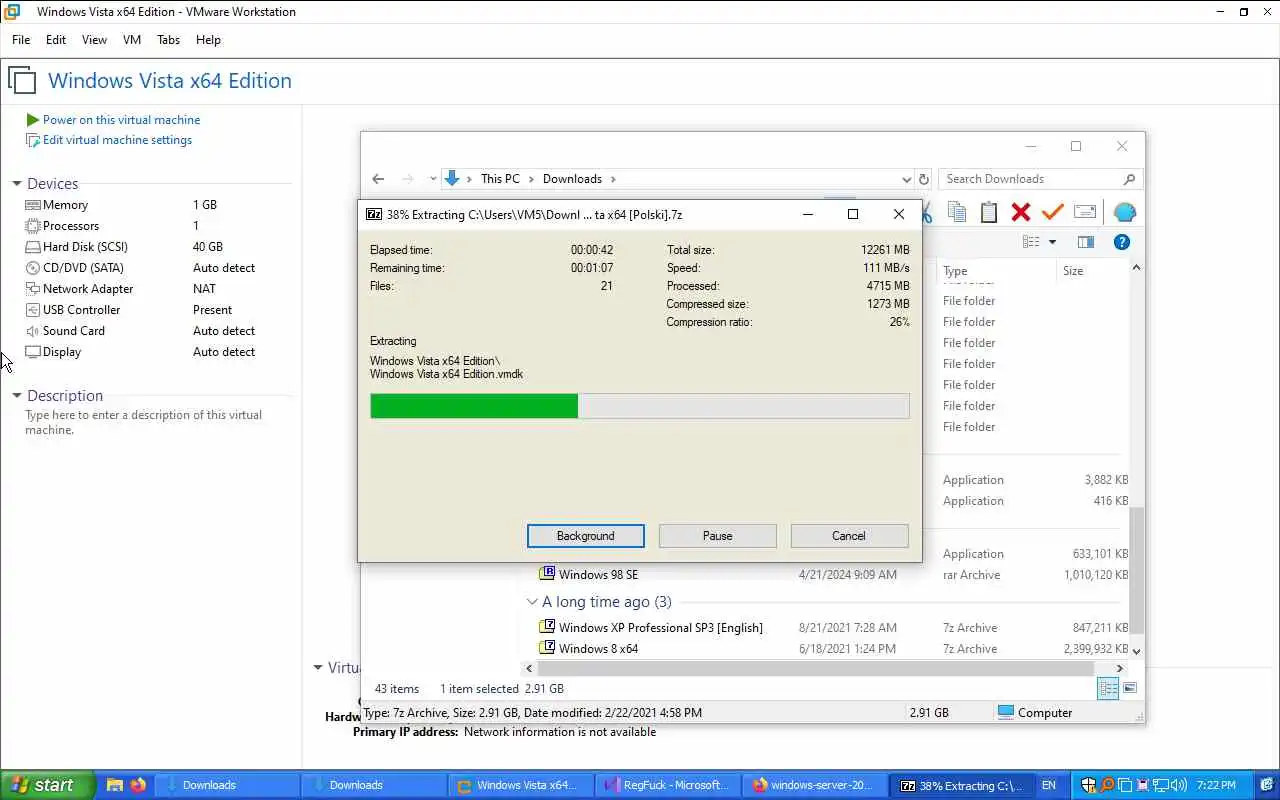1280x800 pixels.
Task: Click the Paste clipboard icon in Explorer toolbar
Action: click(989, 212)
